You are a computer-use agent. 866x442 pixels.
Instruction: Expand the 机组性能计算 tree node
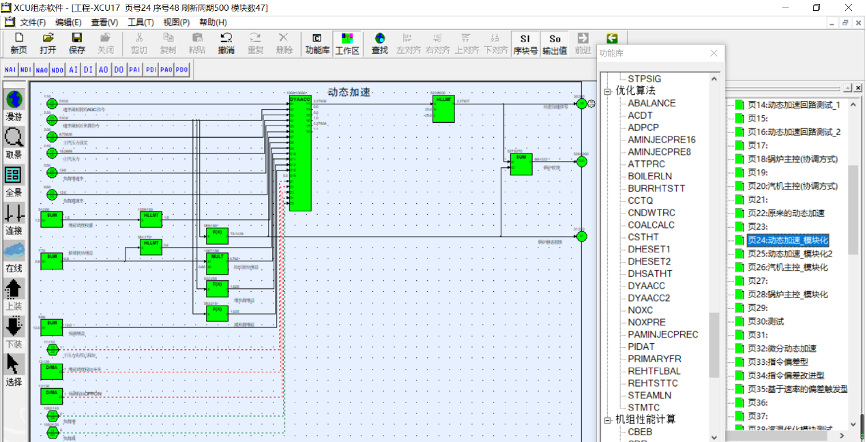(606, 419)
